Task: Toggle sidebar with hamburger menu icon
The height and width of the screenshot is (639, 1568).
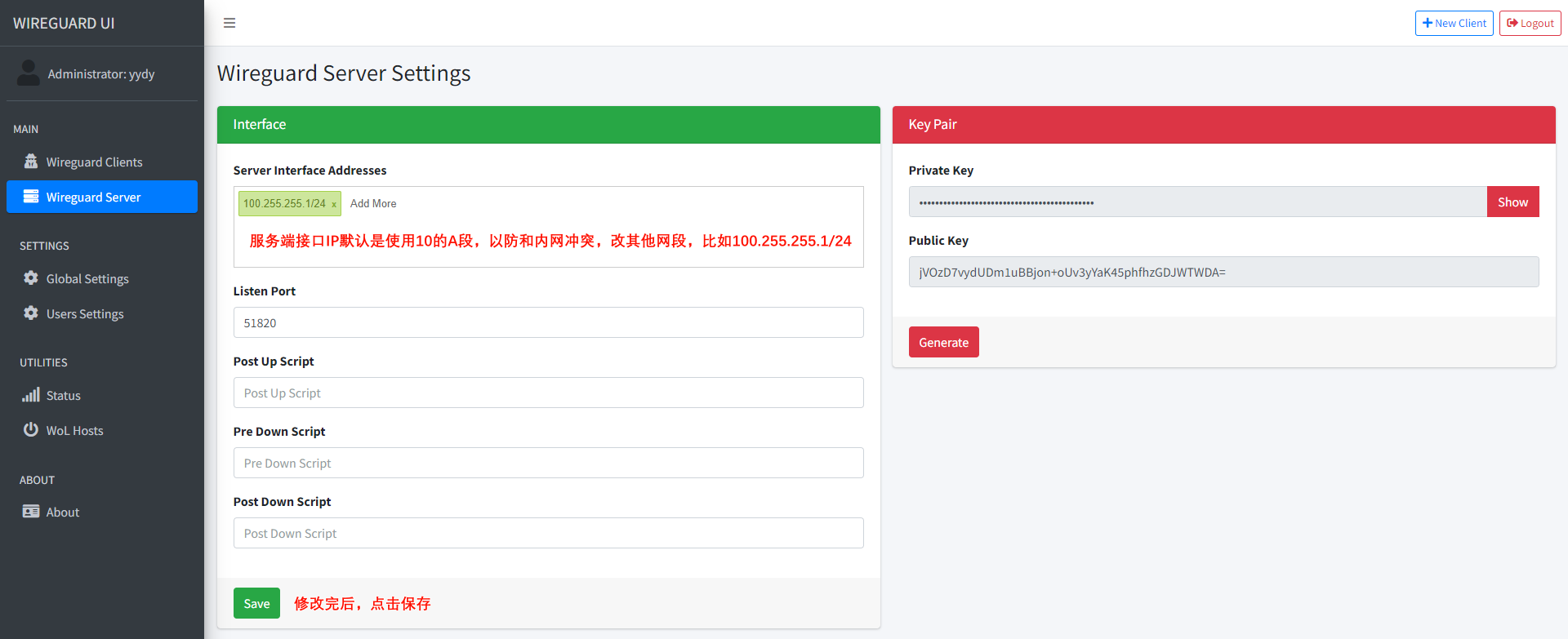Action: [x=229, y=23]
